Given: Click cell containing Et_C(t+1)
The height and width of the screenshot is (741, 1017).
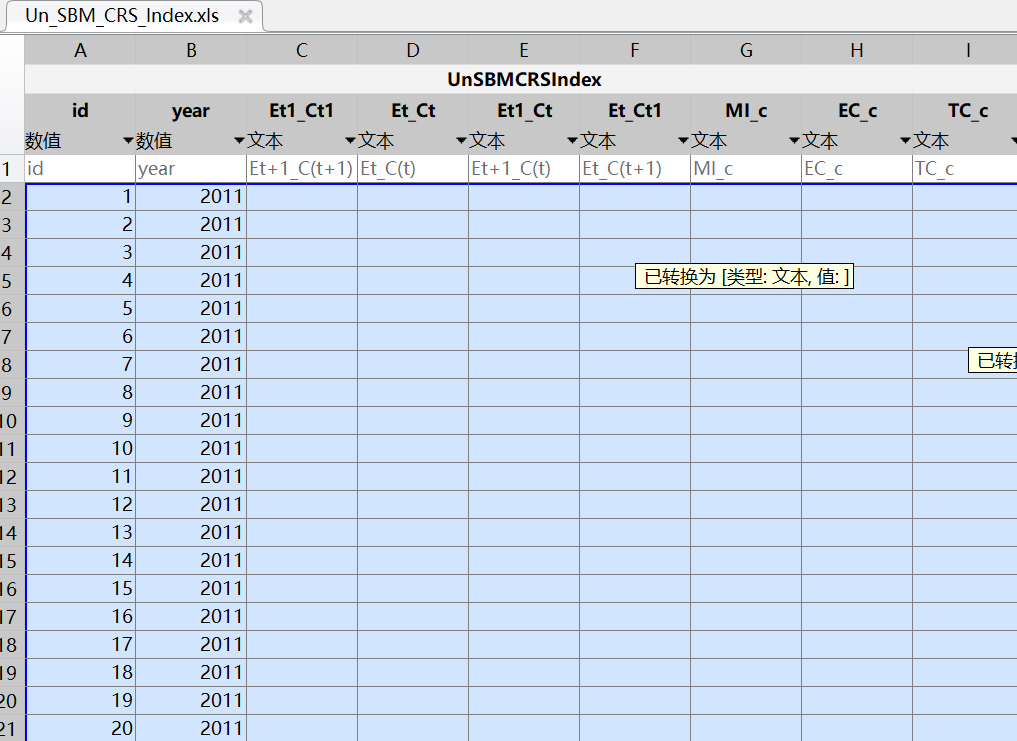Looking at the screenshot, I should pos(635,169).
